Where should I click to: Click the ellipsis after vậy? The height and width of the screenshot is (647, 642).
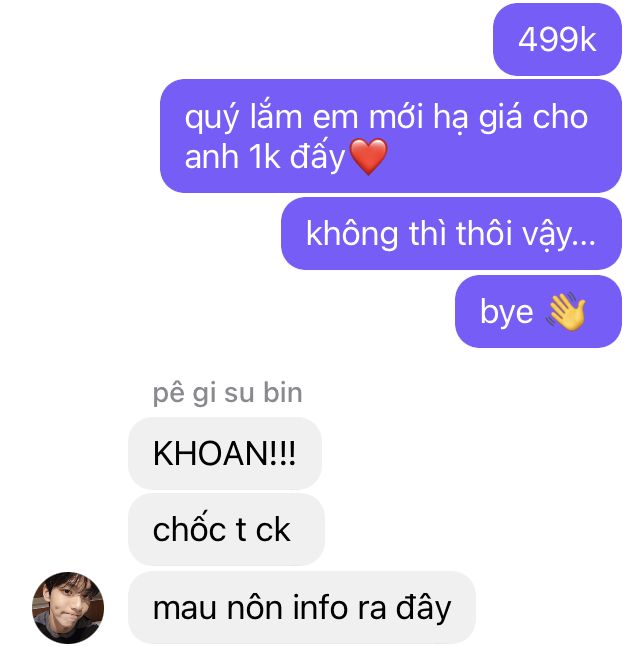[x=585, y=243]
